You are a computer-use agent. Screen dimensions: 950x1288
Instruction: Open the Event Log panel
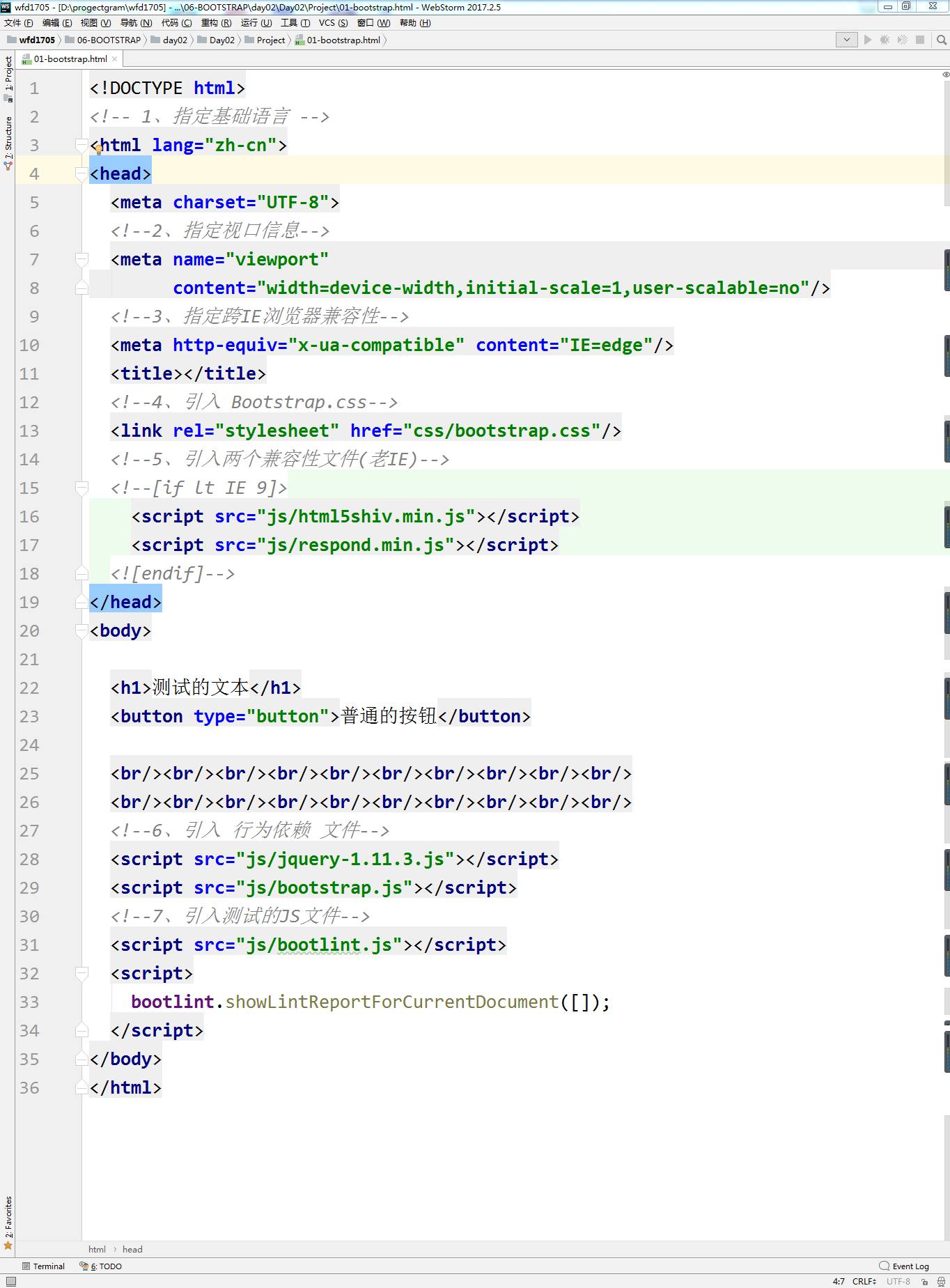(904, 1266)
